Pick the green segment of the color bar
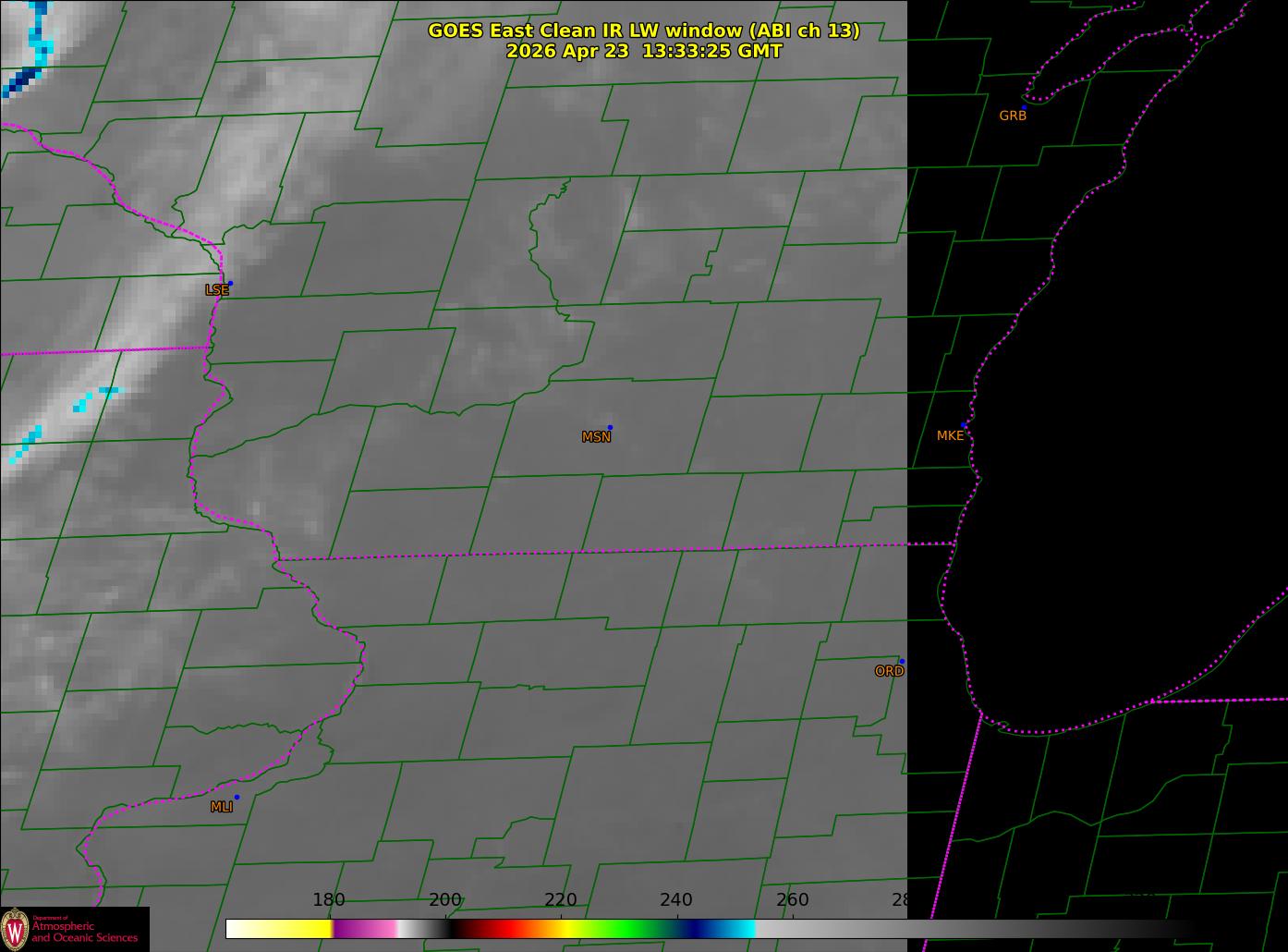The width and height of the screenshot is (1288, 952). click(x=628, y=928)
